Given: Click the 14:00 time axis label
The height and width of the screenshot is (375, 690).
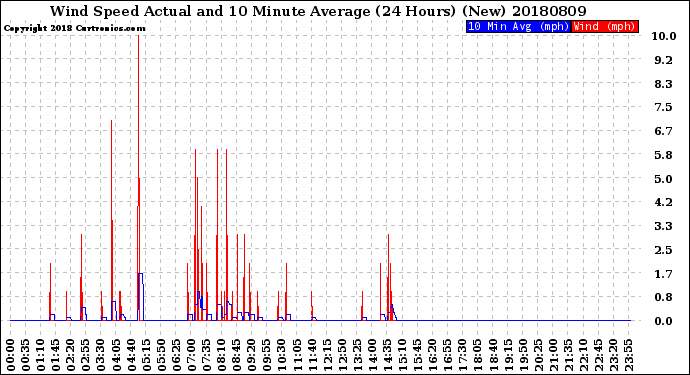Looking at the screenshot, I should click(372, 355).
